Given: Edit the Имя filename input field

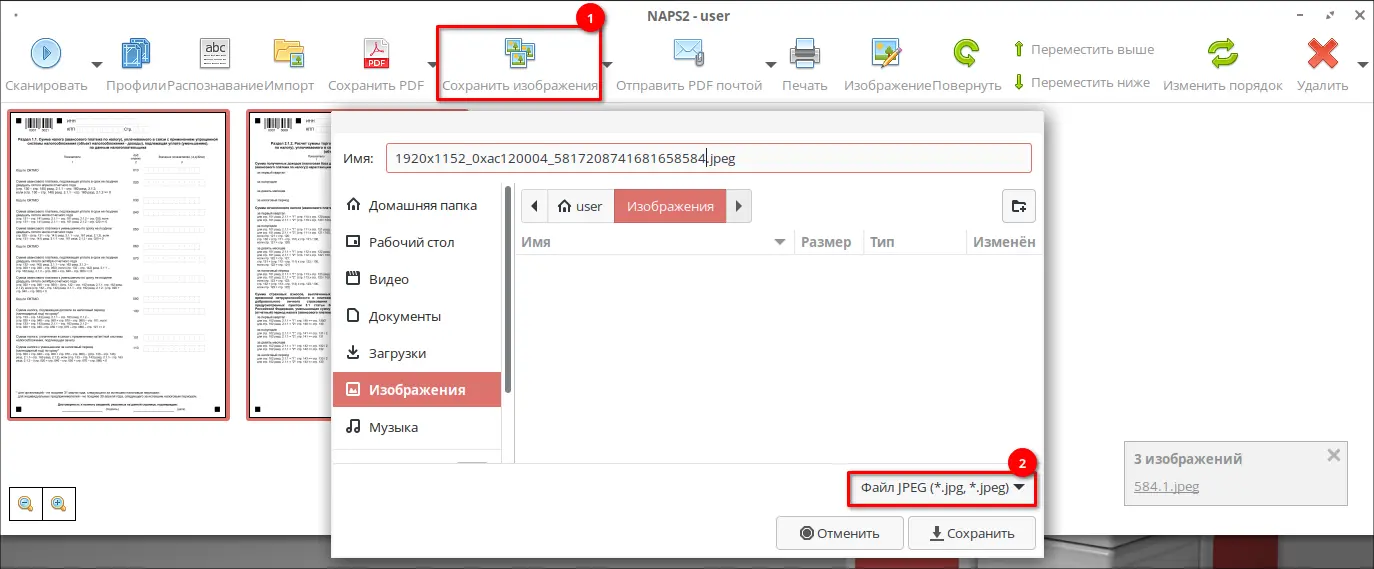Looking at the screenshot, I should click(x=708, y=158).
